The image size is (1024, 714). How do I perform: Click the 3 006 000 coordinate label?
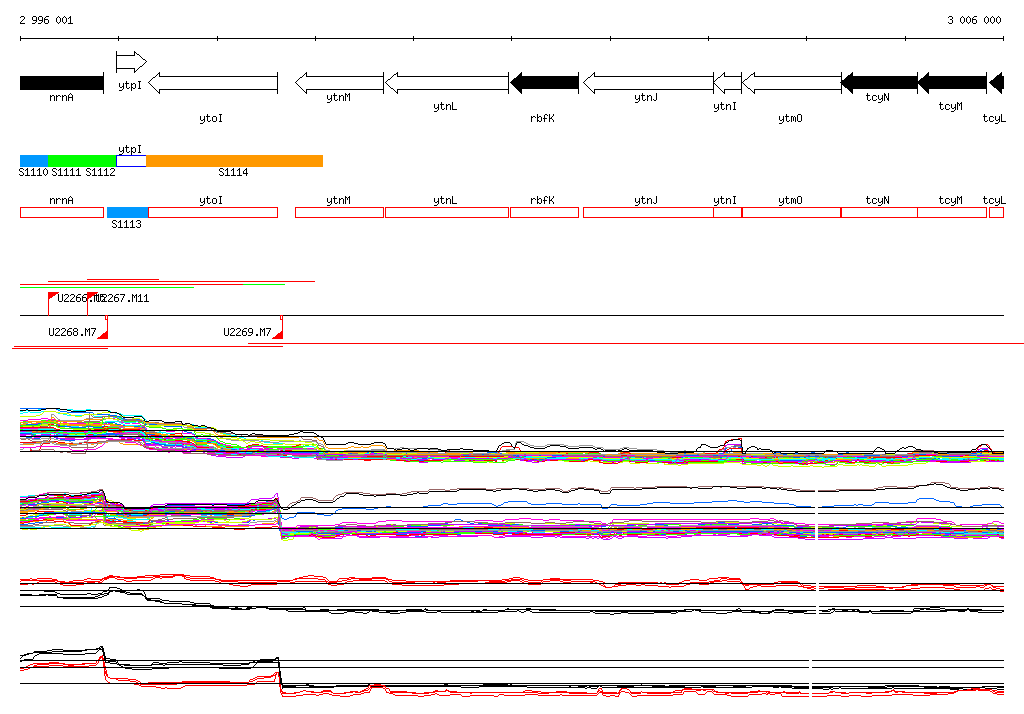coord(974,20)
